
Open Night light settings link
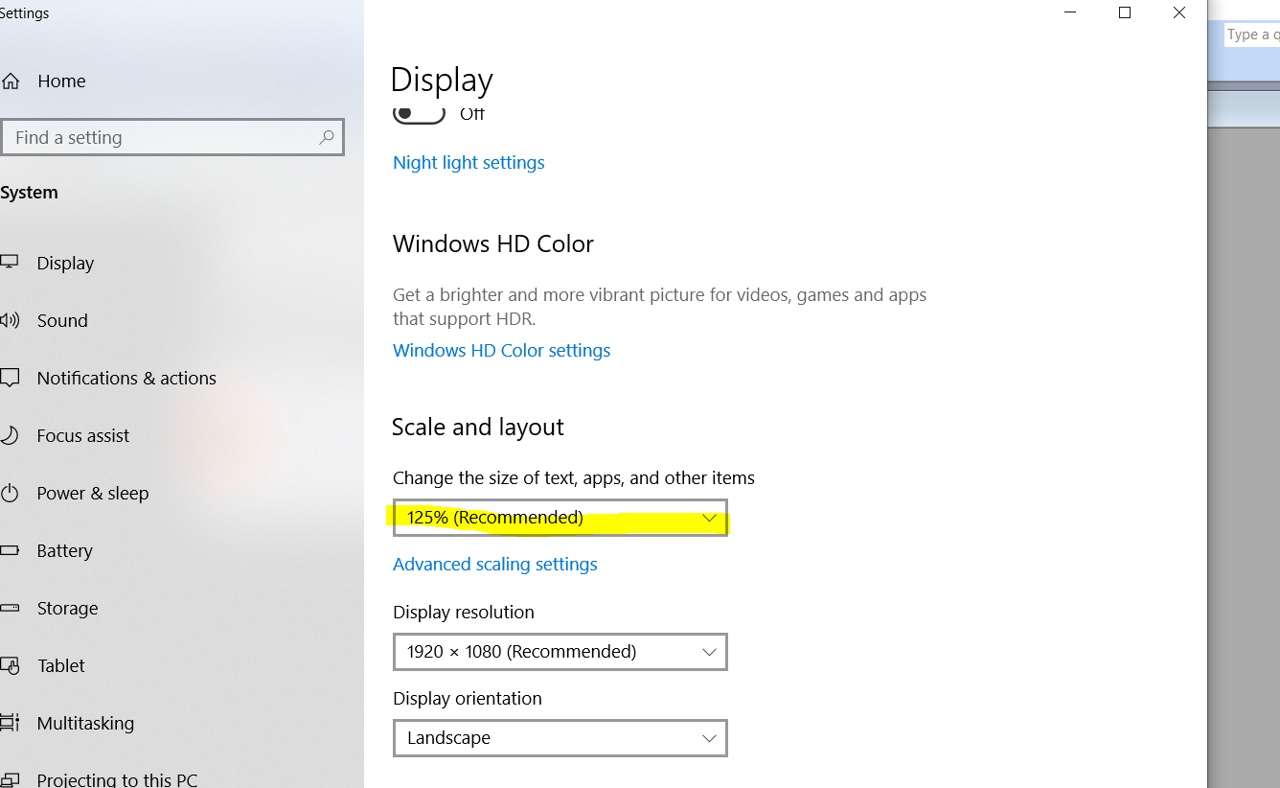click(468, 162)
